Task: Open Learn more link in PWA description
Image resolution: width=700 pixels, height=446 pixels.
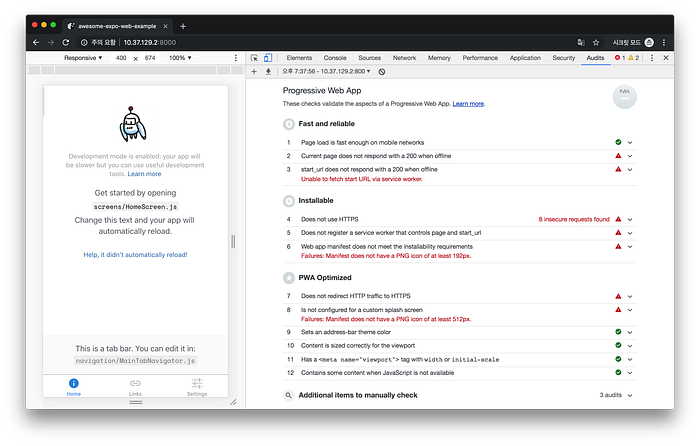Action: click(x=468, y=104)
